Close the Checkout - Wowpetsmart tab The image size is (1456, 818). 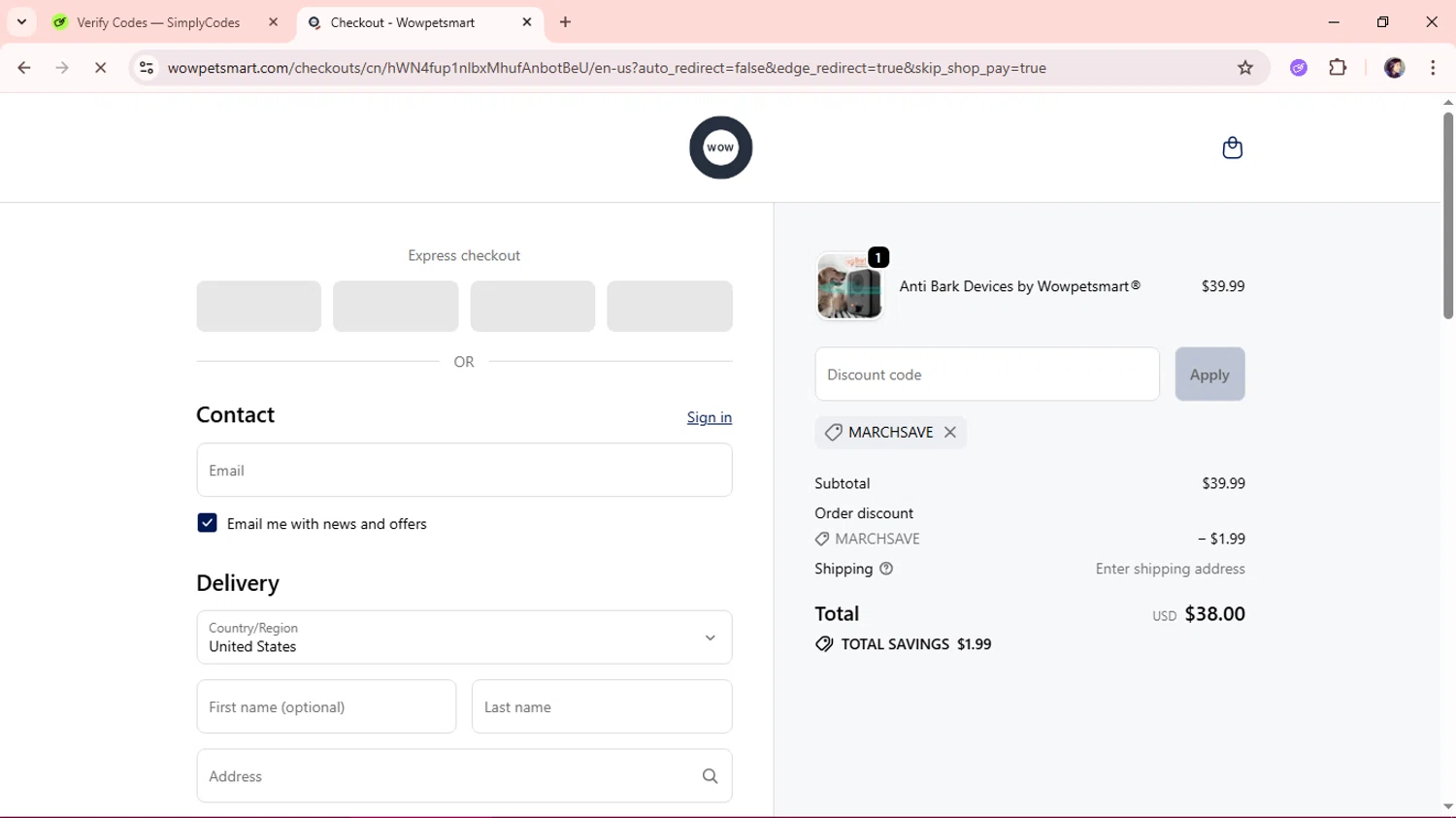pos(527,22)
